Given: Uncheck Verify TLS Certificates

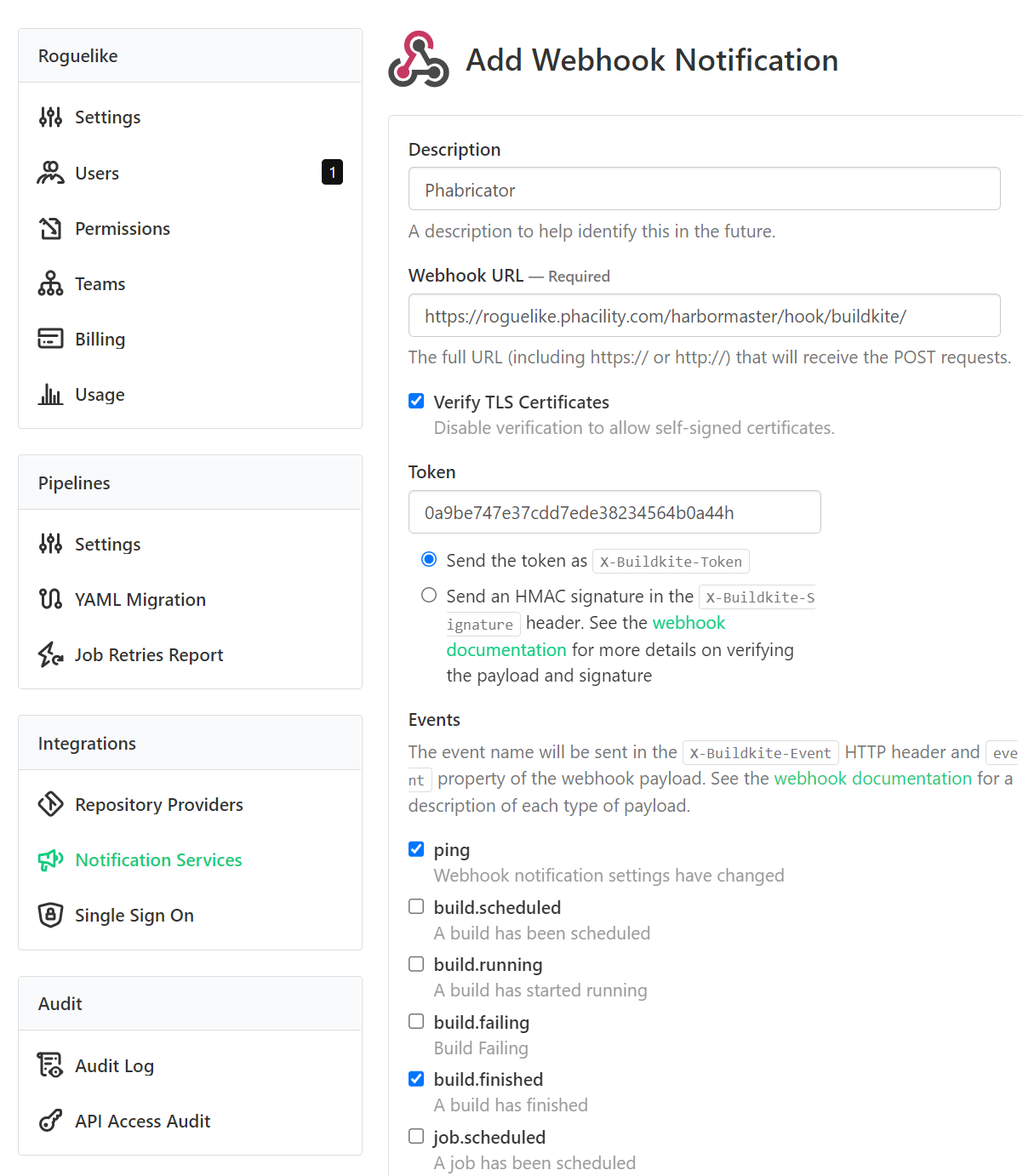Looking at the screenshot, I should click(x=416, y=400).
